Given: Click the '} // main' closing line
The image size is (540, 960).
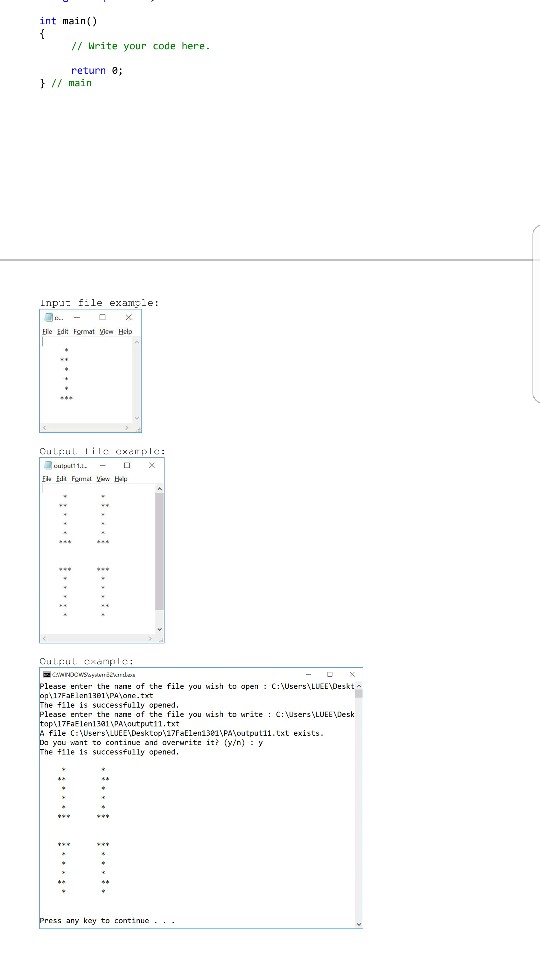Looking at the screenshot, I should (x=66, y=83).
